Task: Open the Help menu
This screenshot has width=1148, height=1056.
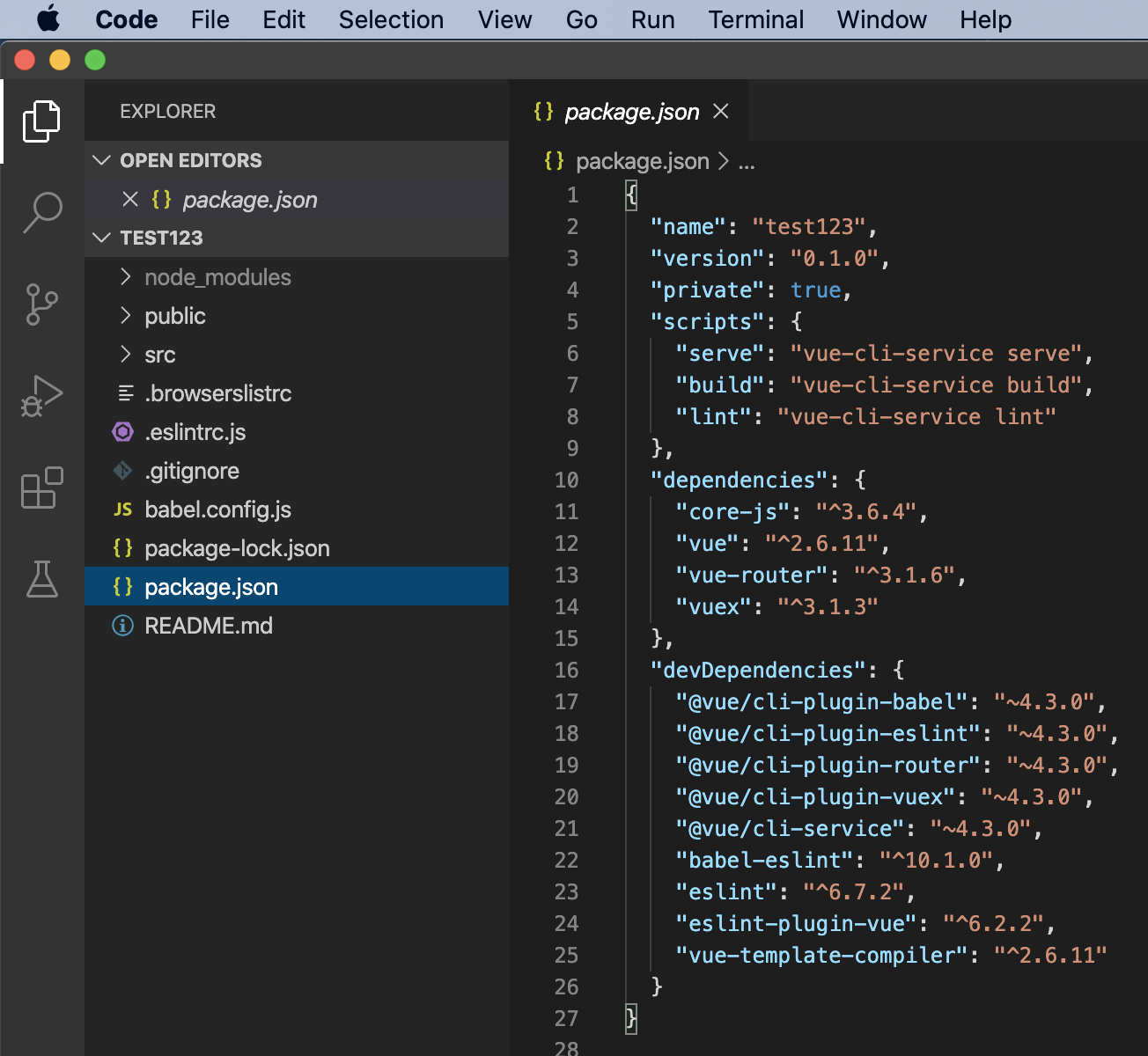Action: (x=986, y=19)
